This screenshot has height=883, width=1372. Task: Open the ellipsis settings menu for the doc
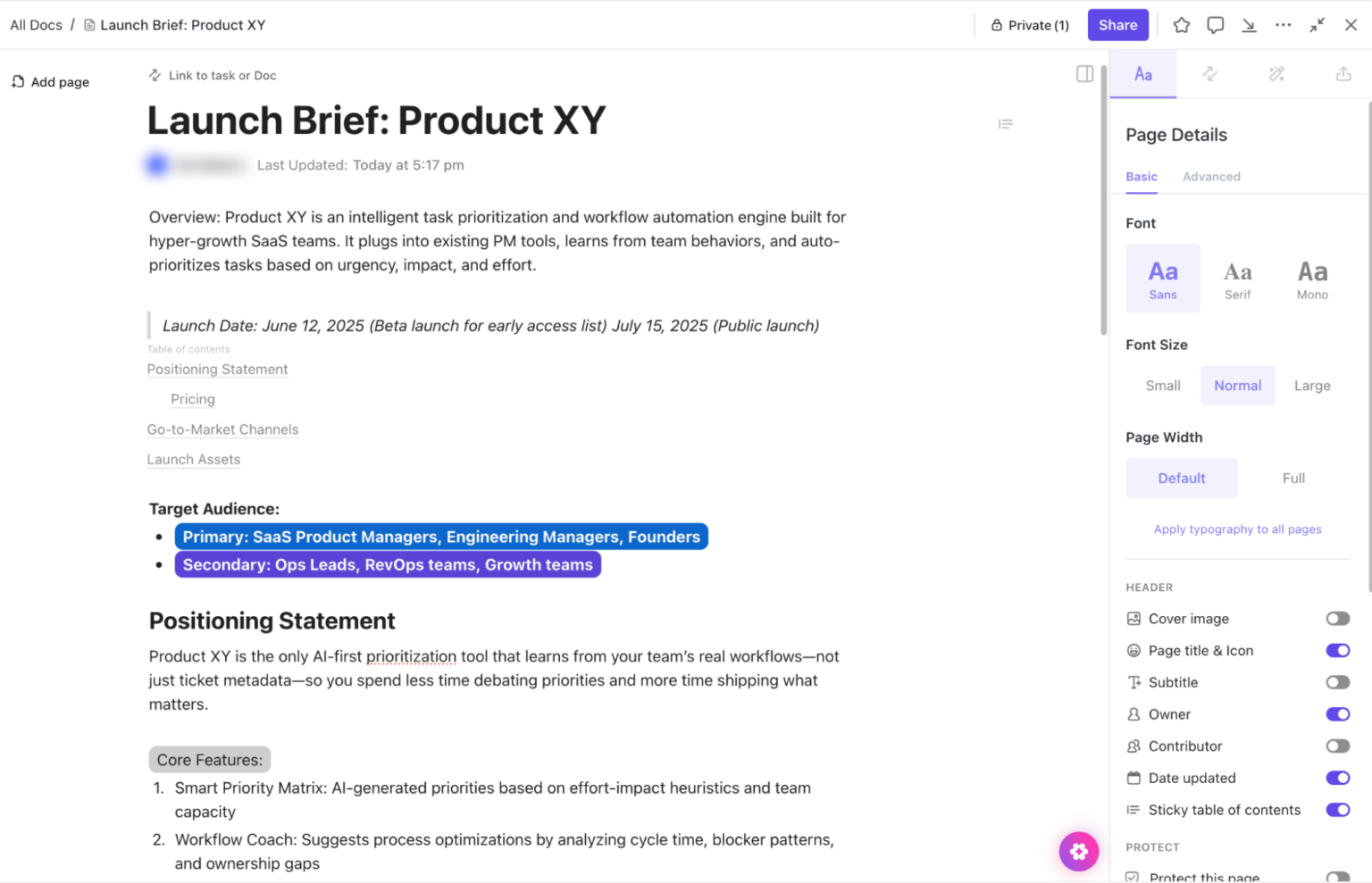(x=1284, y=25)
